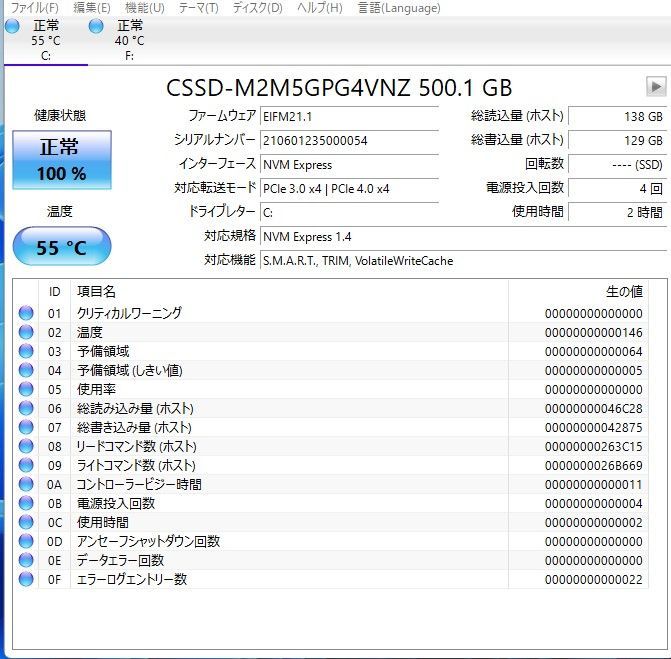The height and width of the screenshot is (659, 671).
Task: Click status orb for row 07 総書き込み量
Action: tap(26, 427)
